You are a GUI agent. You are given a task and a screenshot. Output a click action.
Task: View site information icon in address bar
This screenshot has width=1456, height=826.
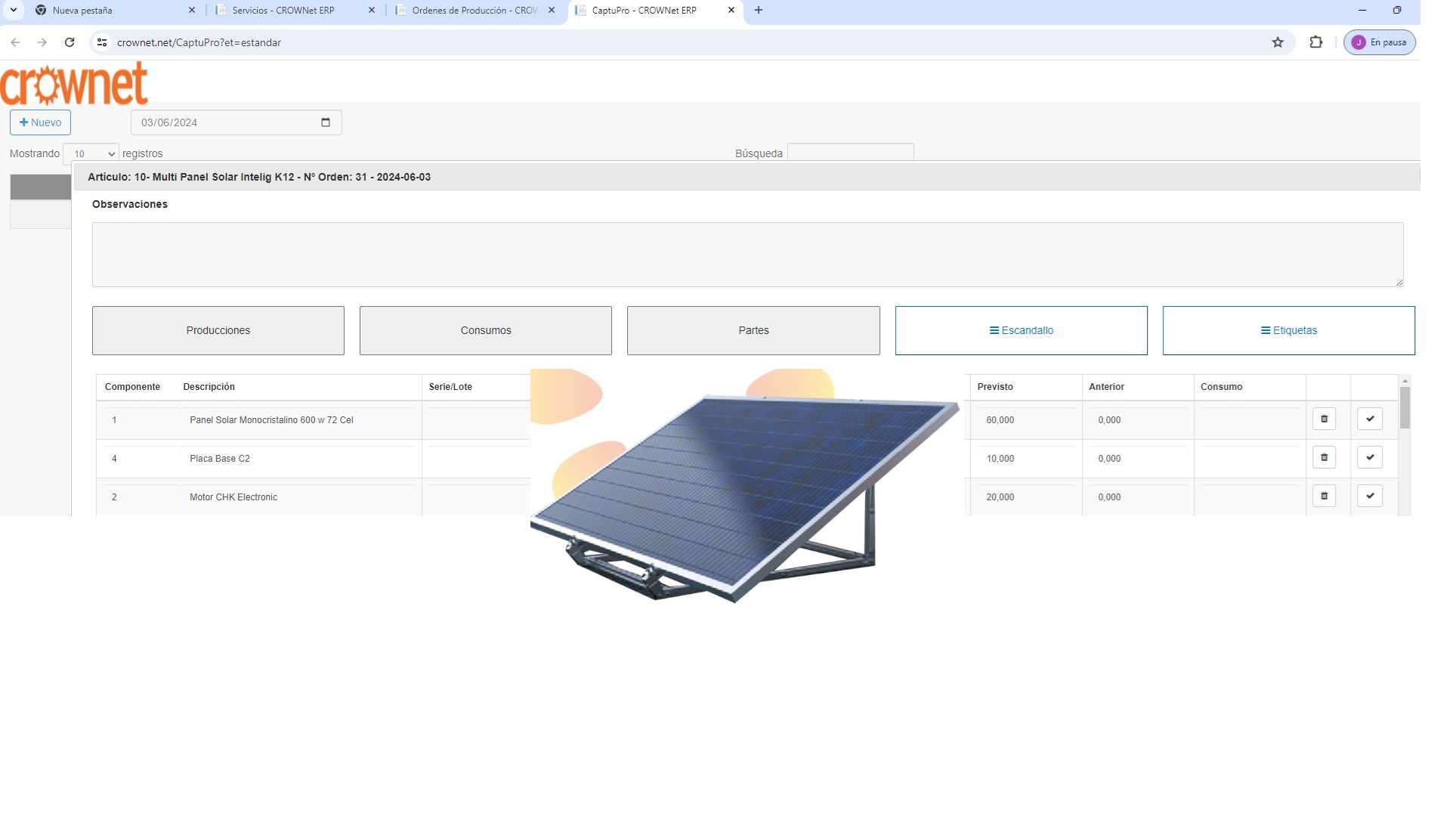click(x=102, y=42)
